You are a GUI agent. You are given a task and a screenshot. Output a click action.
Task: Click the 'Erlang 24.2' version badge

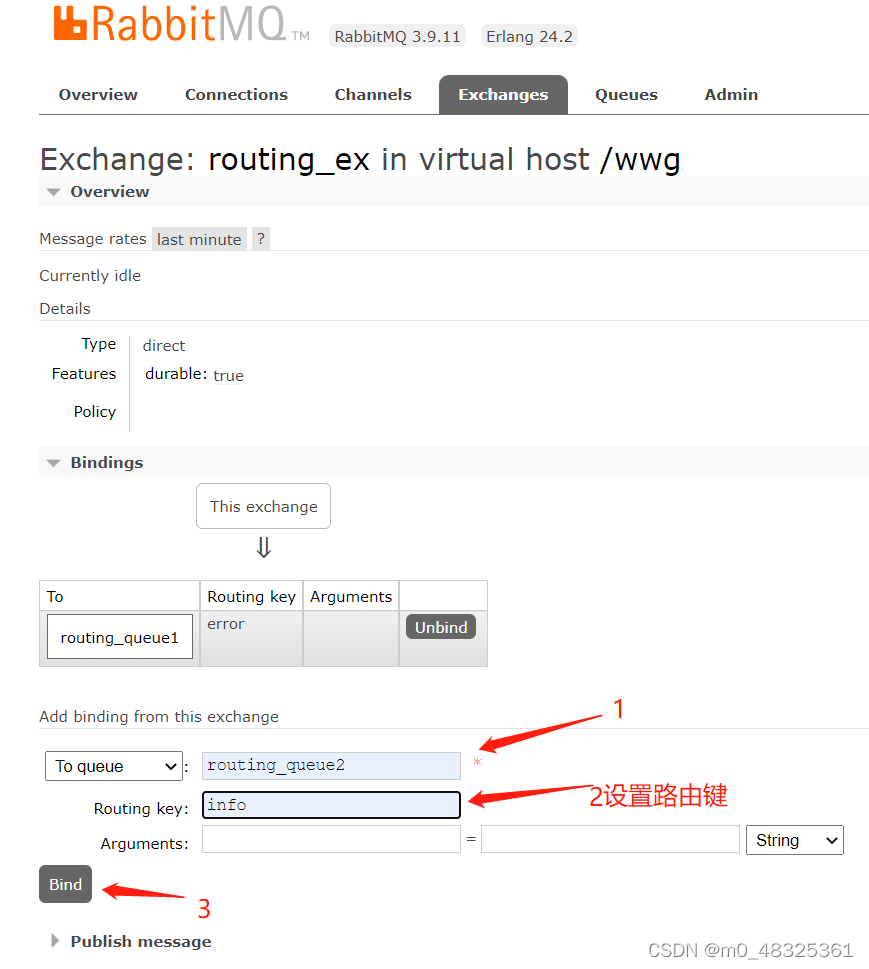tap(529, 36)
